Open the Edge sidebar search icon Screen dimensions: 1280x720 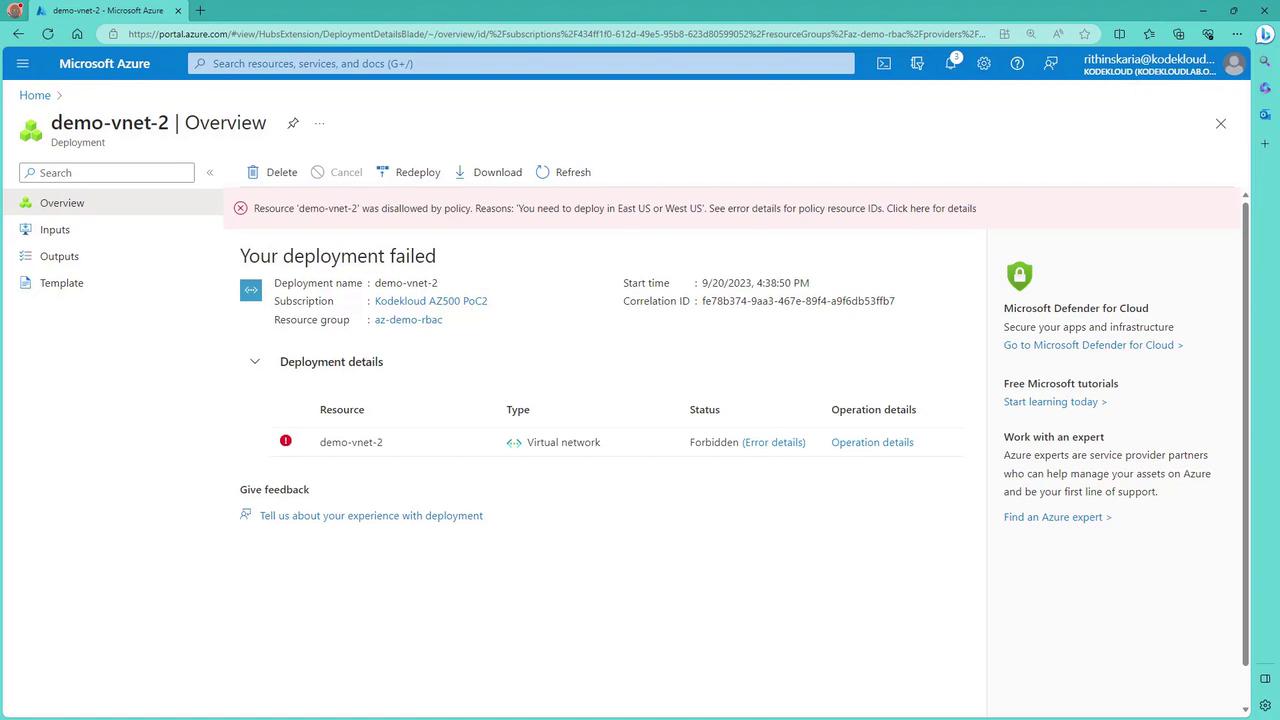point(1265,62)
